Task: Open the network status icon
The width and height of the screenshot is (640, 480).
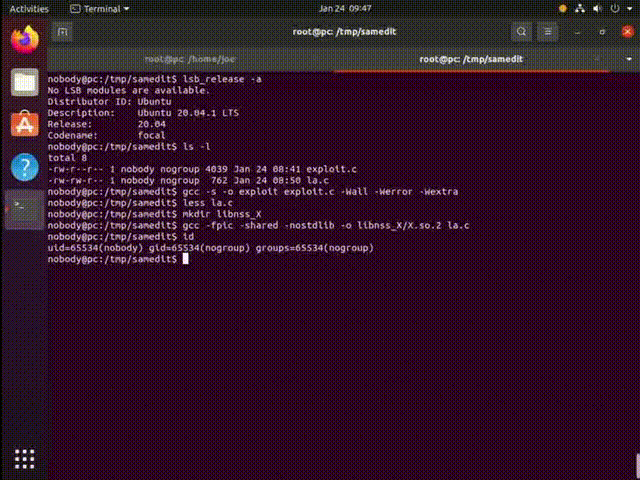Action: coord(580,9)
